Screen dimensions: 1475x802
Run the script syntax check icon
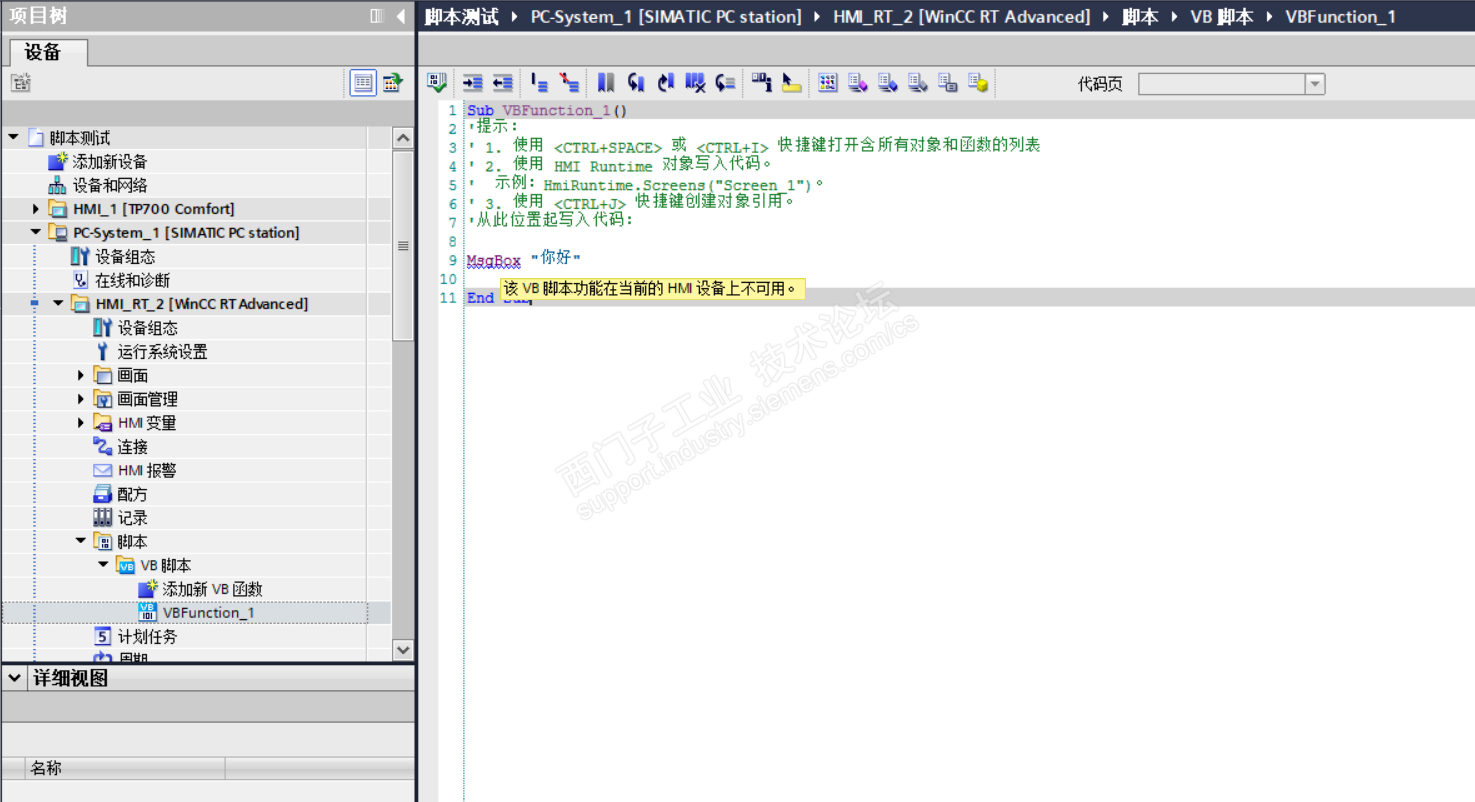(437, 83)
